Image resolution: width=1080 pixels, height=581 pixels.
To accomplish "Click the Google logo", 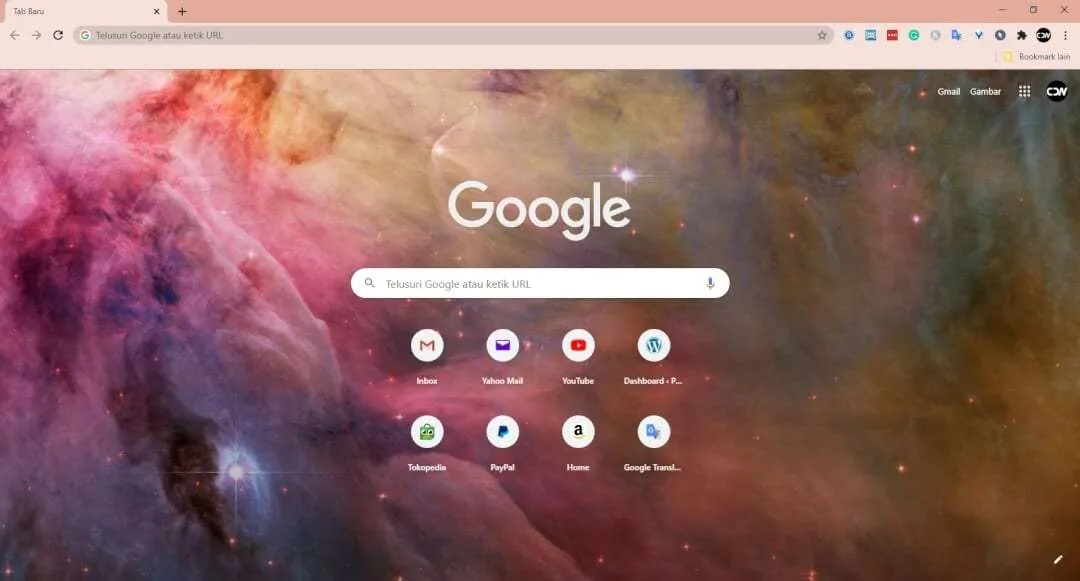I will point(539,209).
